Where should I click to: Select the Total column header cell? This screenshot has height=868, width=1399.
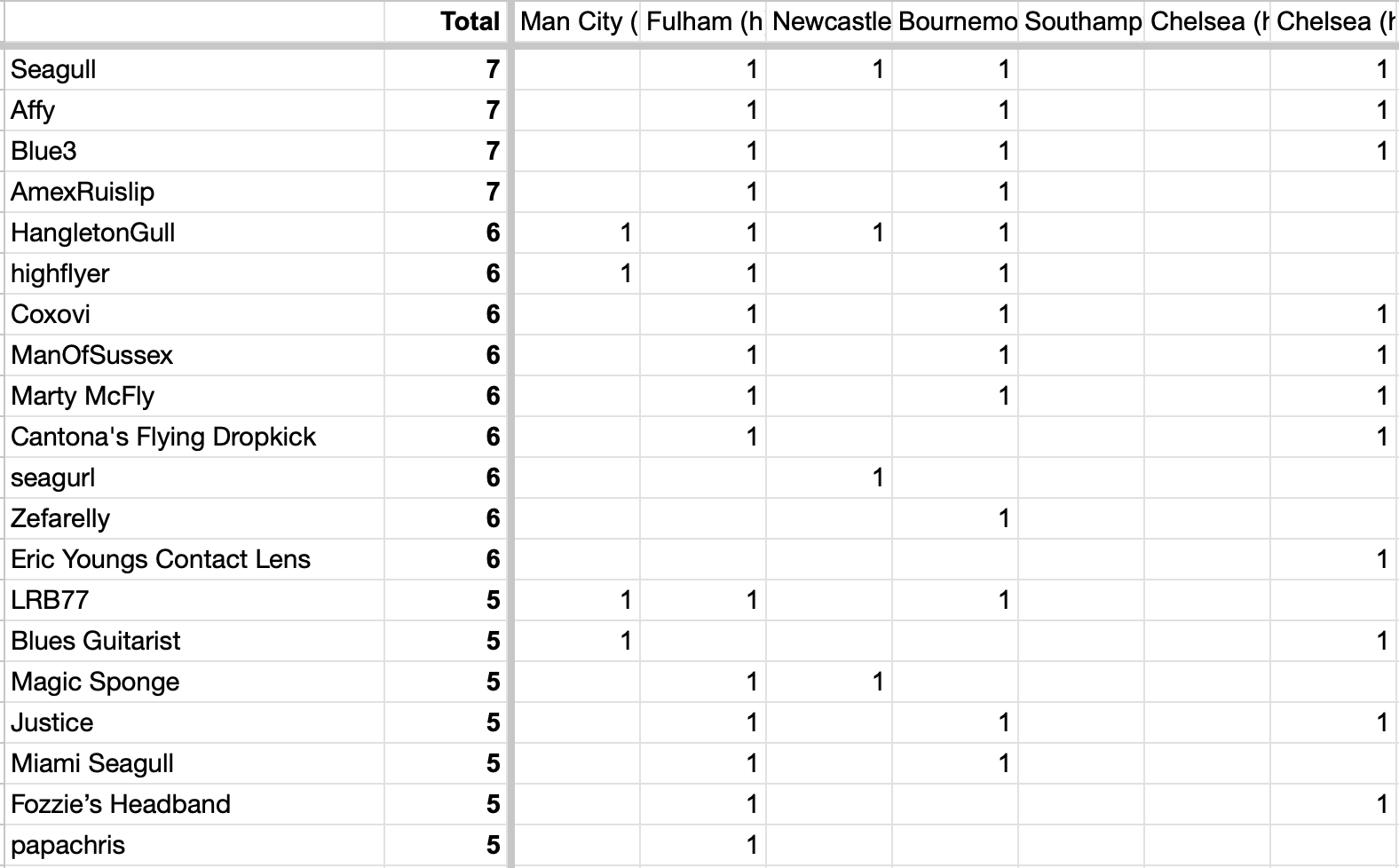click(x=446, y=21)
